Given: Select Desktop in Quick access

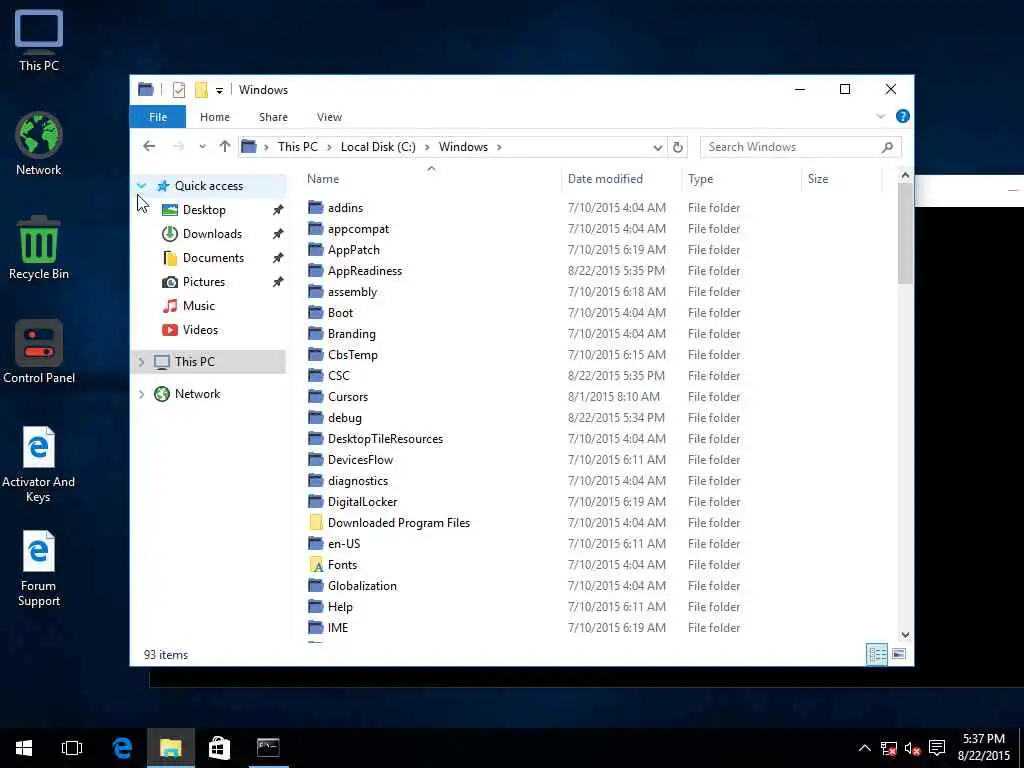Looking at the screenshot, I should tap(204, 210).
